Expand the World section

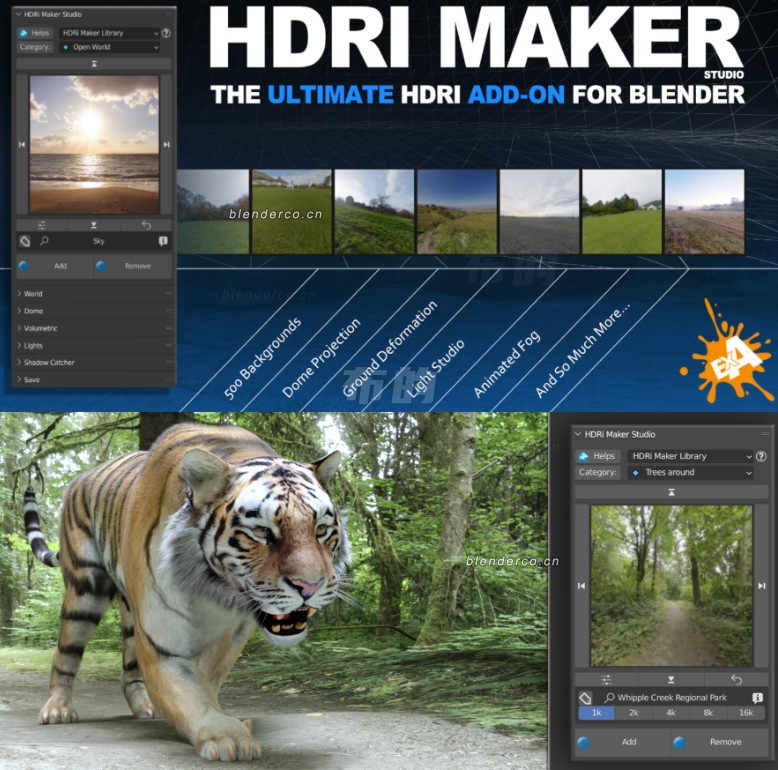(94, 294)
